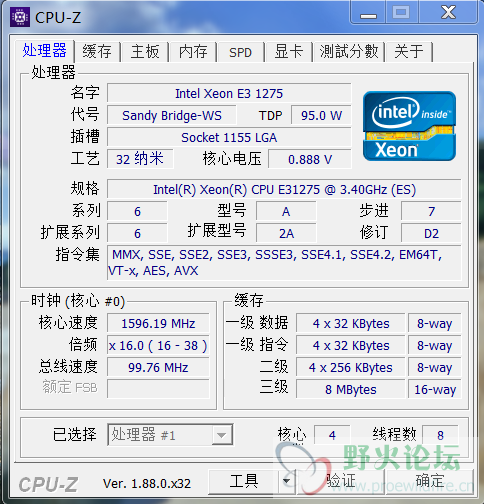Select the specification Intel(R) Xeon(R) CPU field
Screen dimensions: 484x504
(x=284, y=189)
